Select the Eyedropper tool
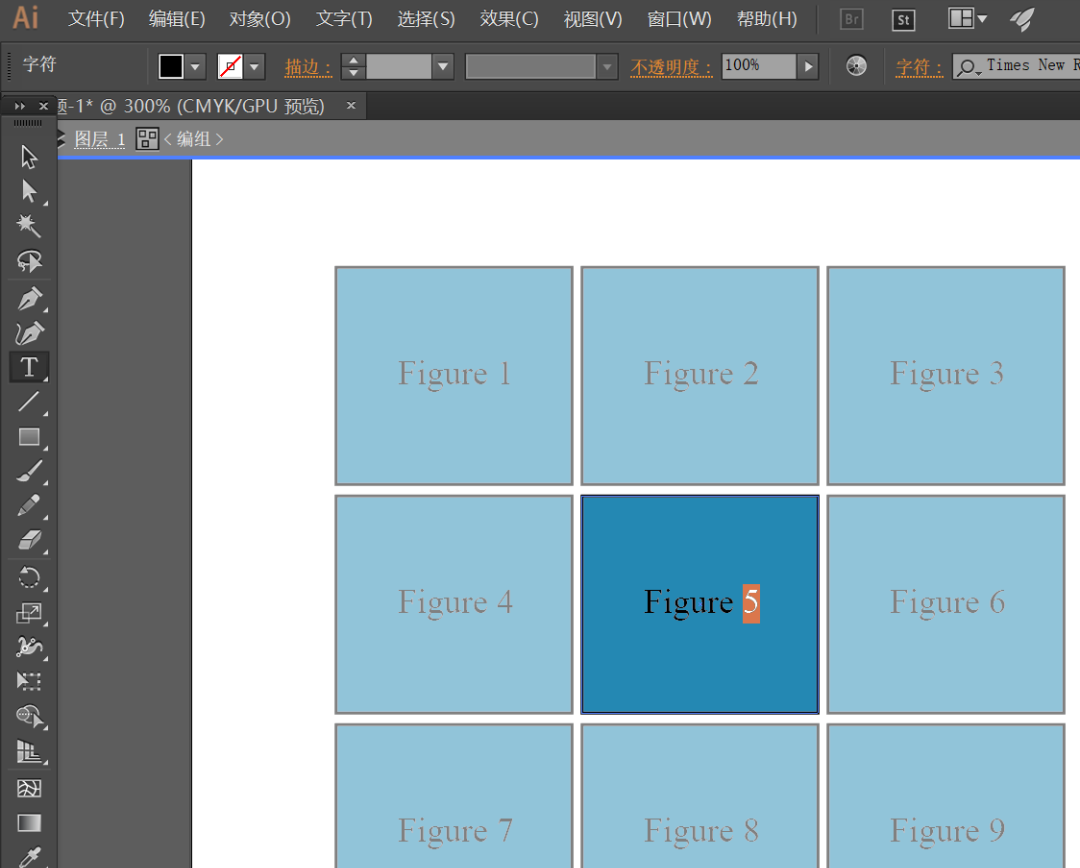 point(29,857)
